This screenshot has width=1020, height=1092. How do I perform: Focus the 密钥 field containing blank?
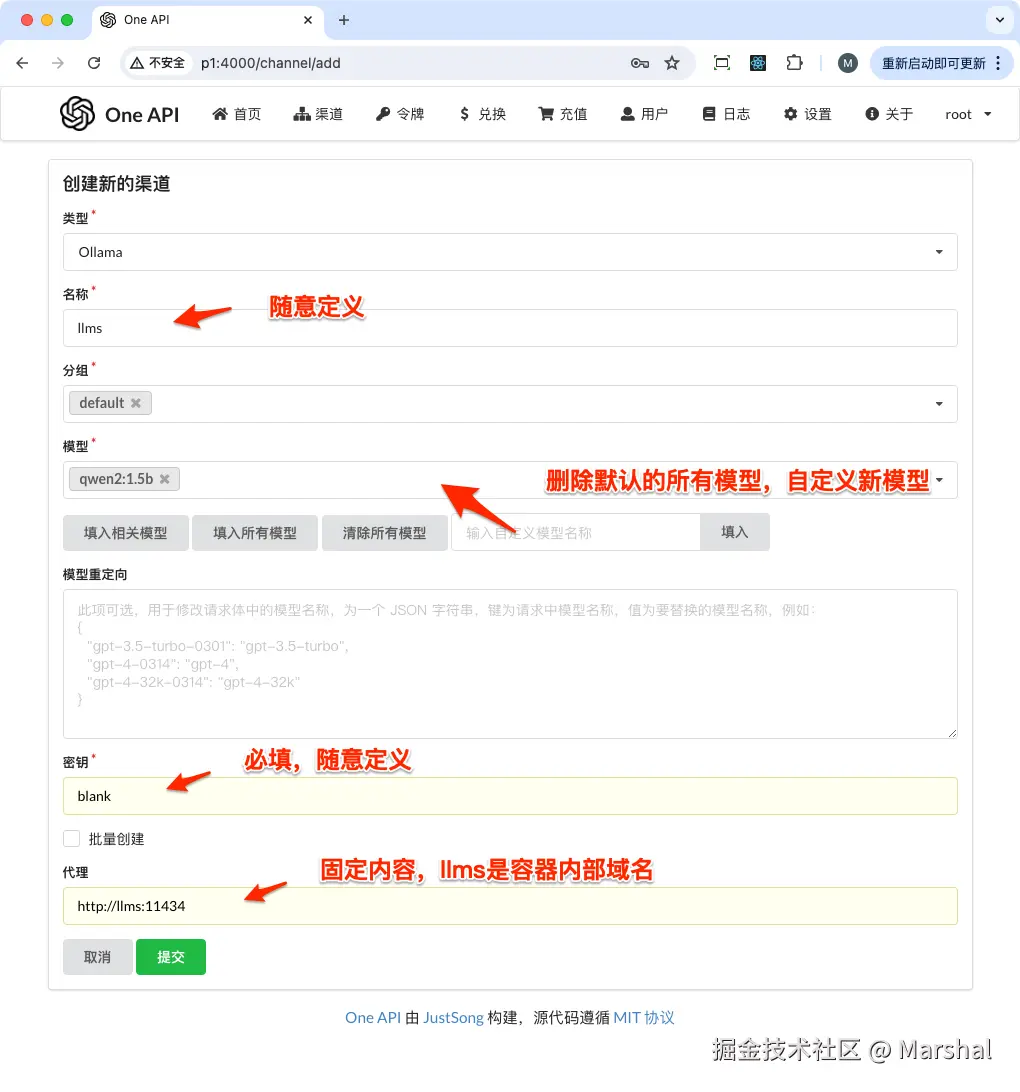(x=510, y=796)
